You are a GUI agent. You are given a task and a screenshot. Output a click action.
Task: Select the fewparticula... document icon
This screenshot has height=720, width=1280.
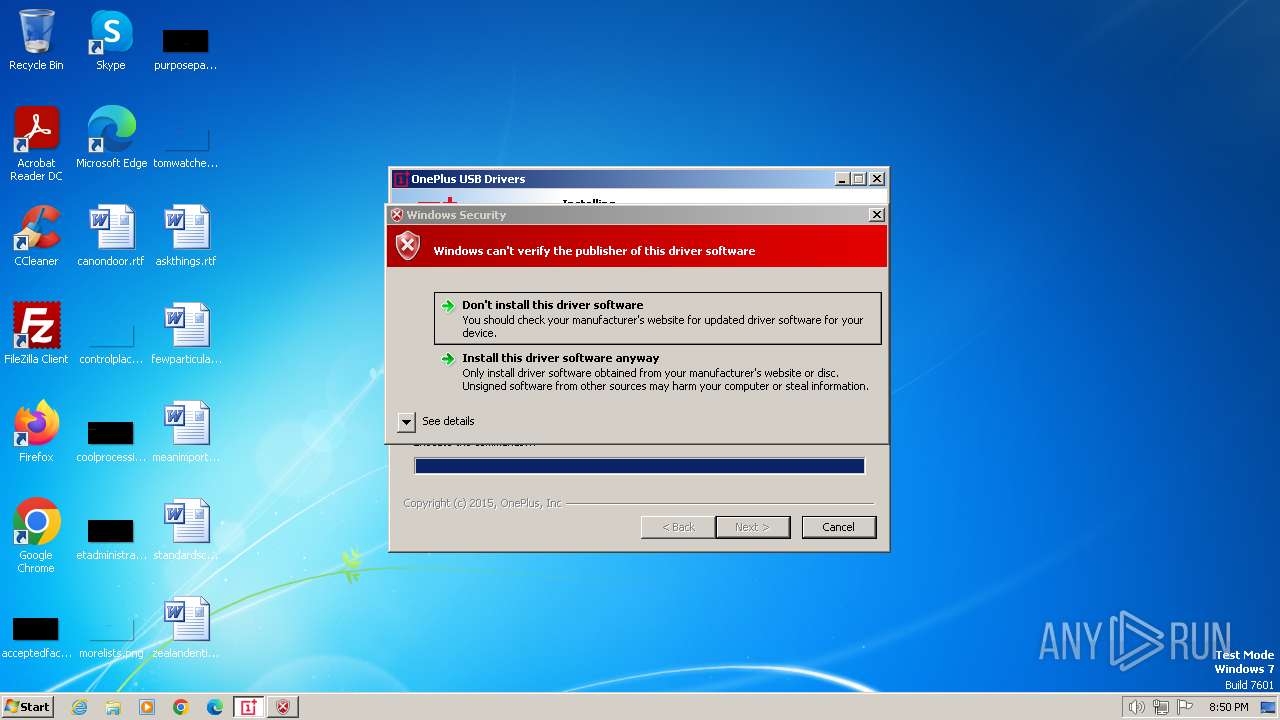pos(186,334)
